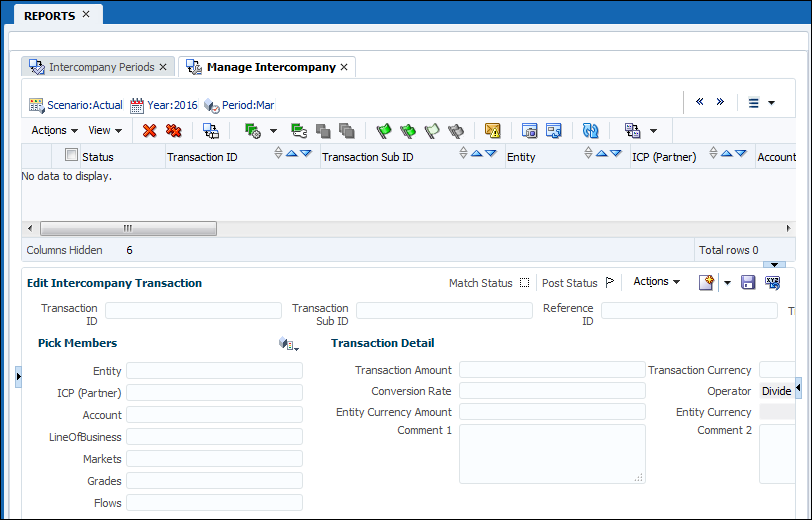The width and height of the screenshot is (812, 520).
Task: Click the red X delete icon
Action: [x=150, y=131]
